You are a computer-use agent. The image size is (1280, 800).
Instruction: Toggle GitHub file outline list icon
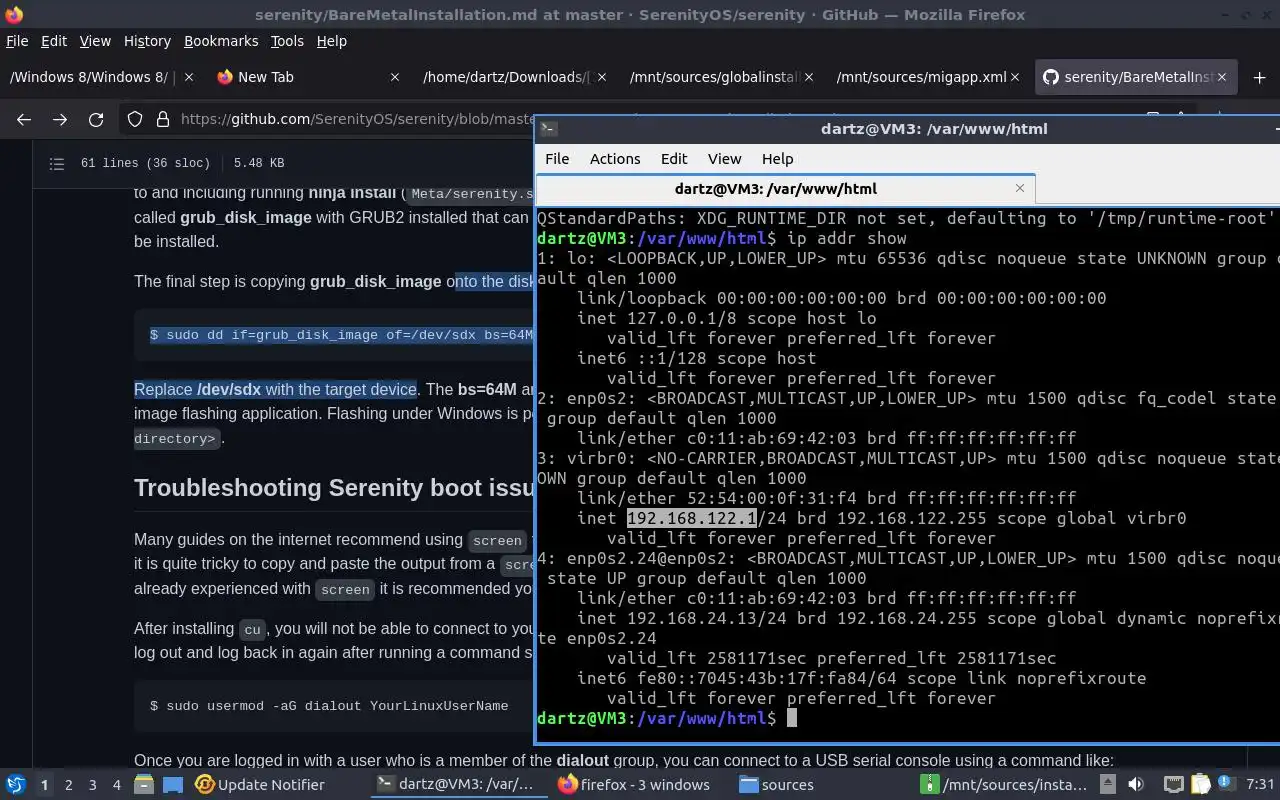coord(57,163)
